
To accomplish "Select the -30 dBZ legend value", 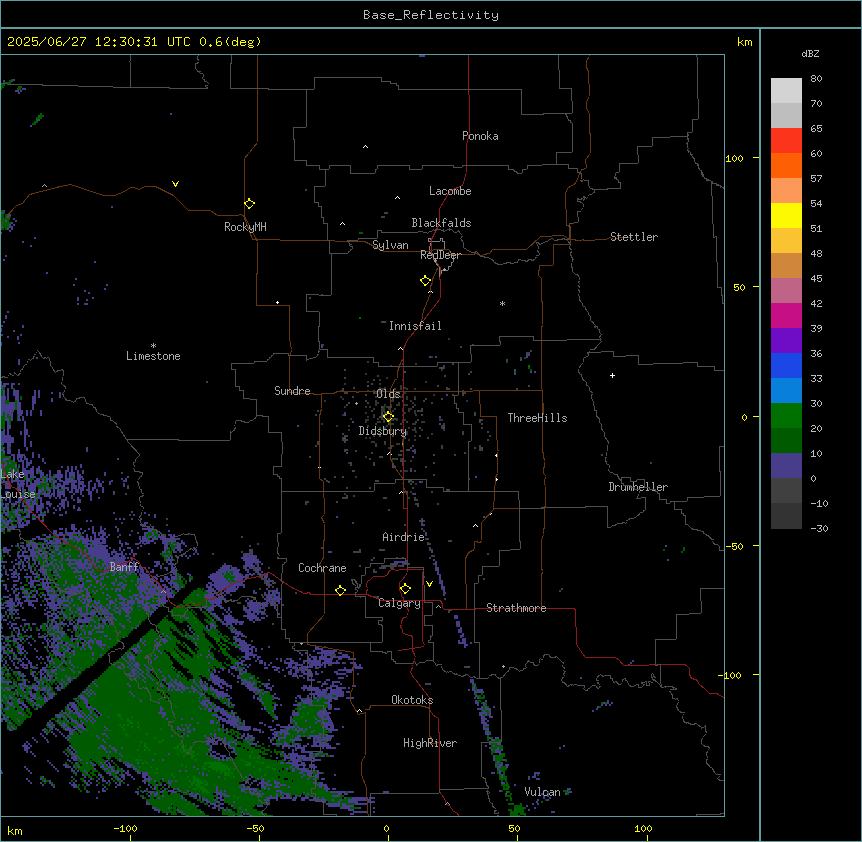I will tap(819, 528).
